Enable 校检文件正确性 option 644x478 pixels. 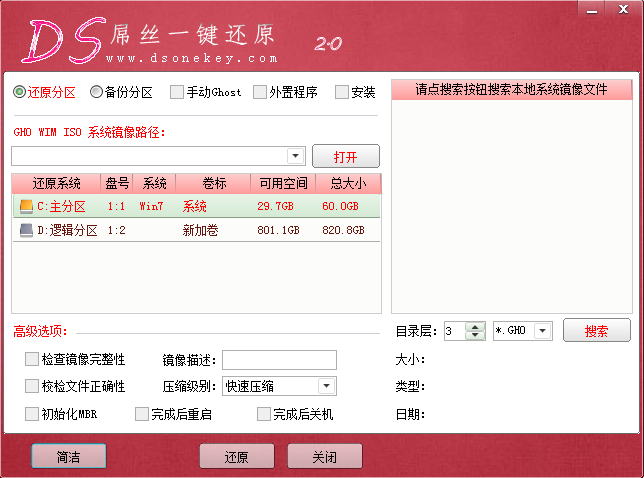pos(32,386)
